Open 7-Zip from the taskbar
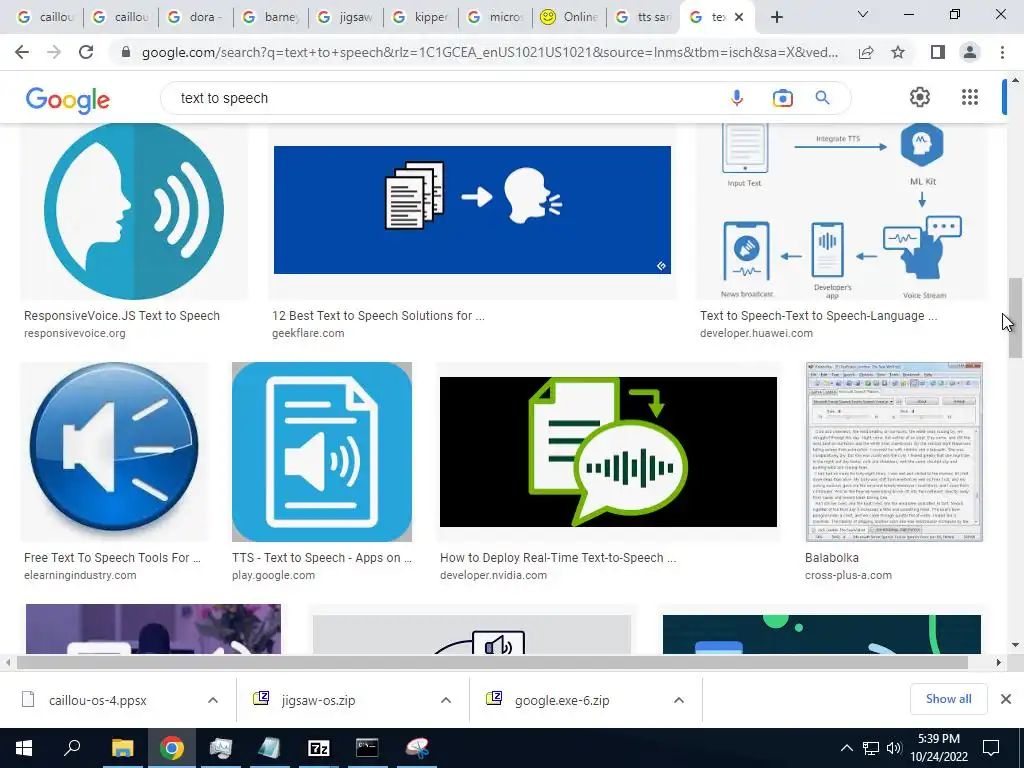 (x=319, y=748)
